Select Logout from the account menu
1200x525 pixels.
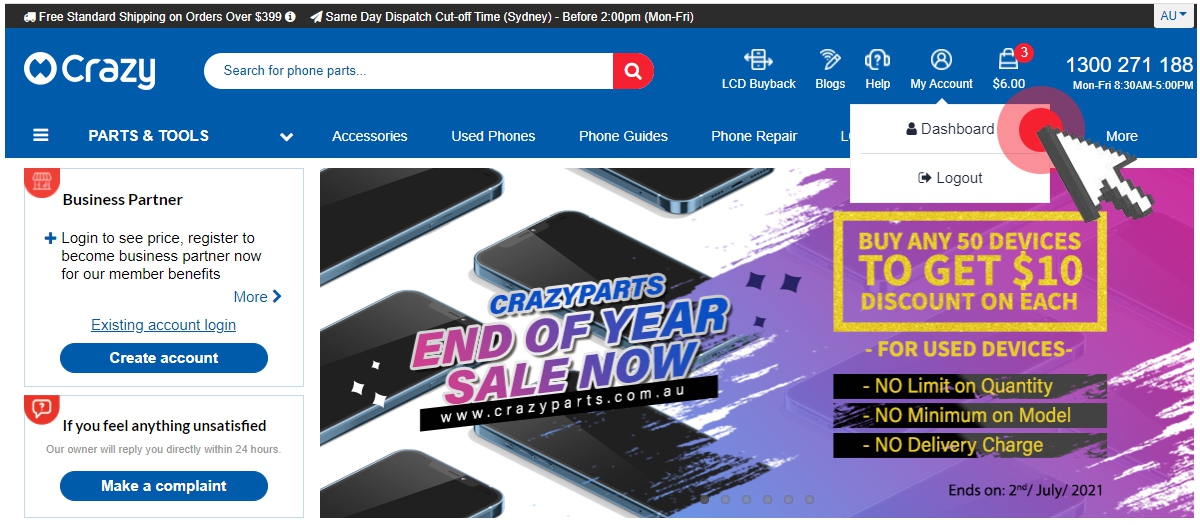tap(950, 178)
